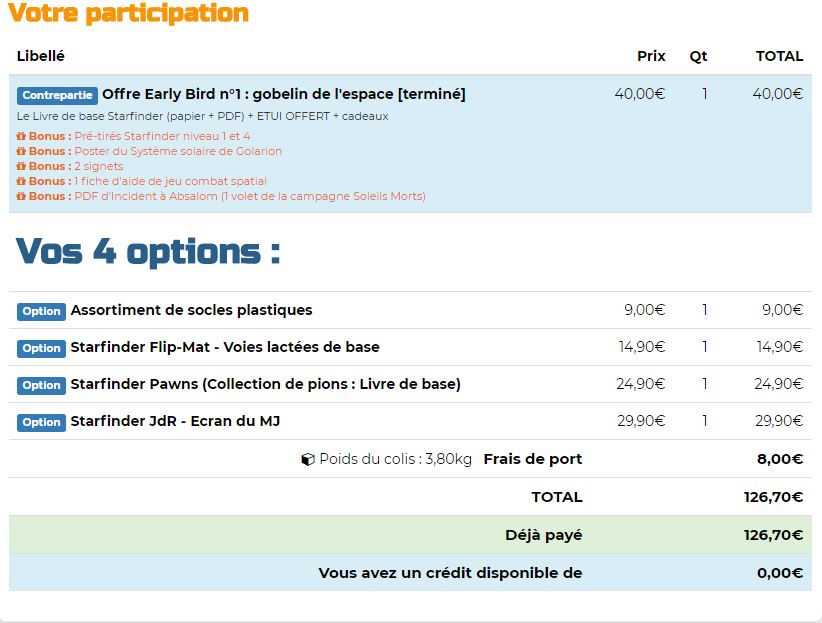The height and width of the screenshot is (623, 822).
Task: Click gift icon beside Pré-tirés Starfinder bonus
Action: (x=21, y=136)
